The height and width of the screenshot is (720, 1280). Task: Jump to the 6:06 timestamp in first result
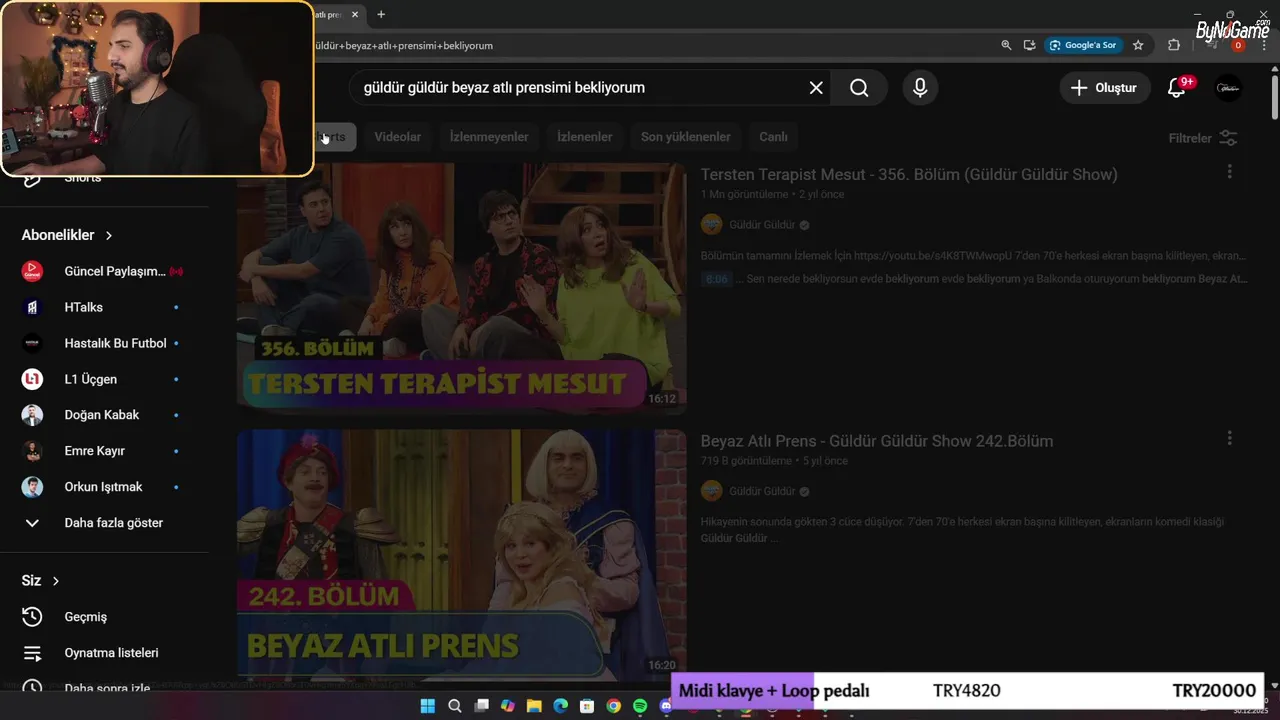coord(716,279)
